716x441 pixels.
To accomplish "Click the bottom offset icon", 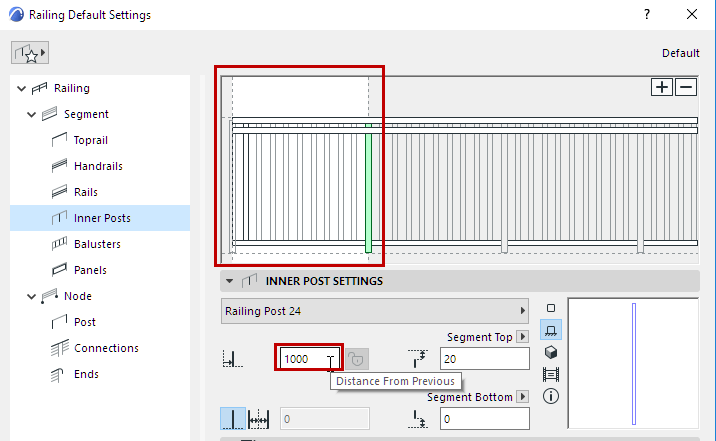I will click(x=419, y=419).
